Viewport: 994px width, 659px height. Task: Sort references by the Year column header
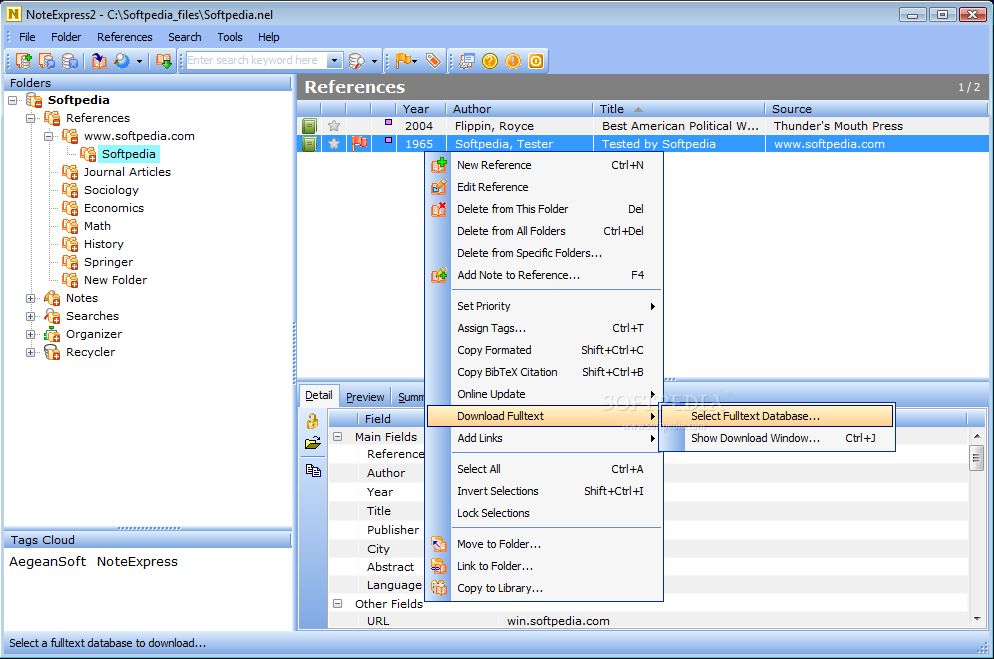(420, 109)
